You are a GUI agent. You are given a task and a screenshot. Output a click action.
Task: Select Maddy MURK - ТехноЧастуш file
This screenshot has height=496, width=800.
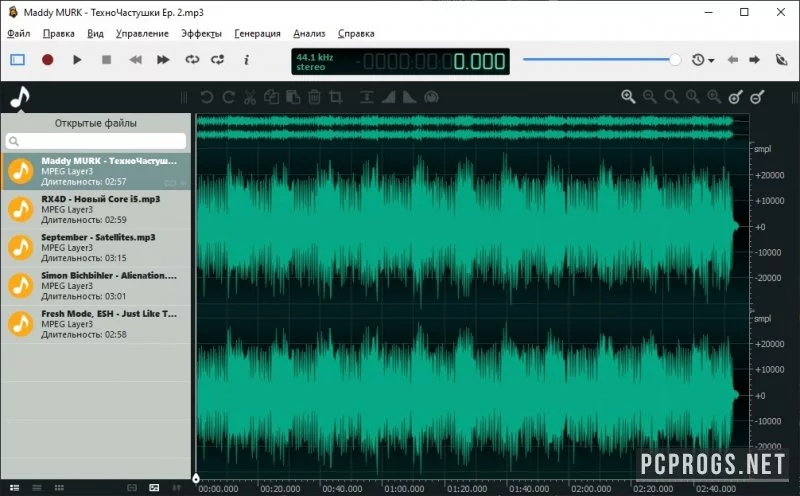96,171
